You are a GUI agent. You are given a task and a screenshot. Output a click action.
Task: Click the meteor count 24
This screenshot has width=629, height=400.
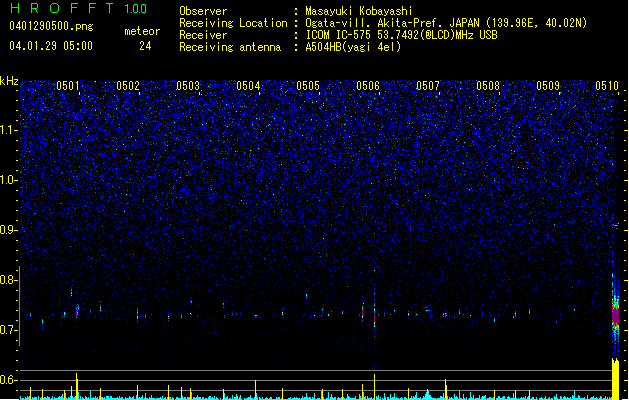(145, 46)
